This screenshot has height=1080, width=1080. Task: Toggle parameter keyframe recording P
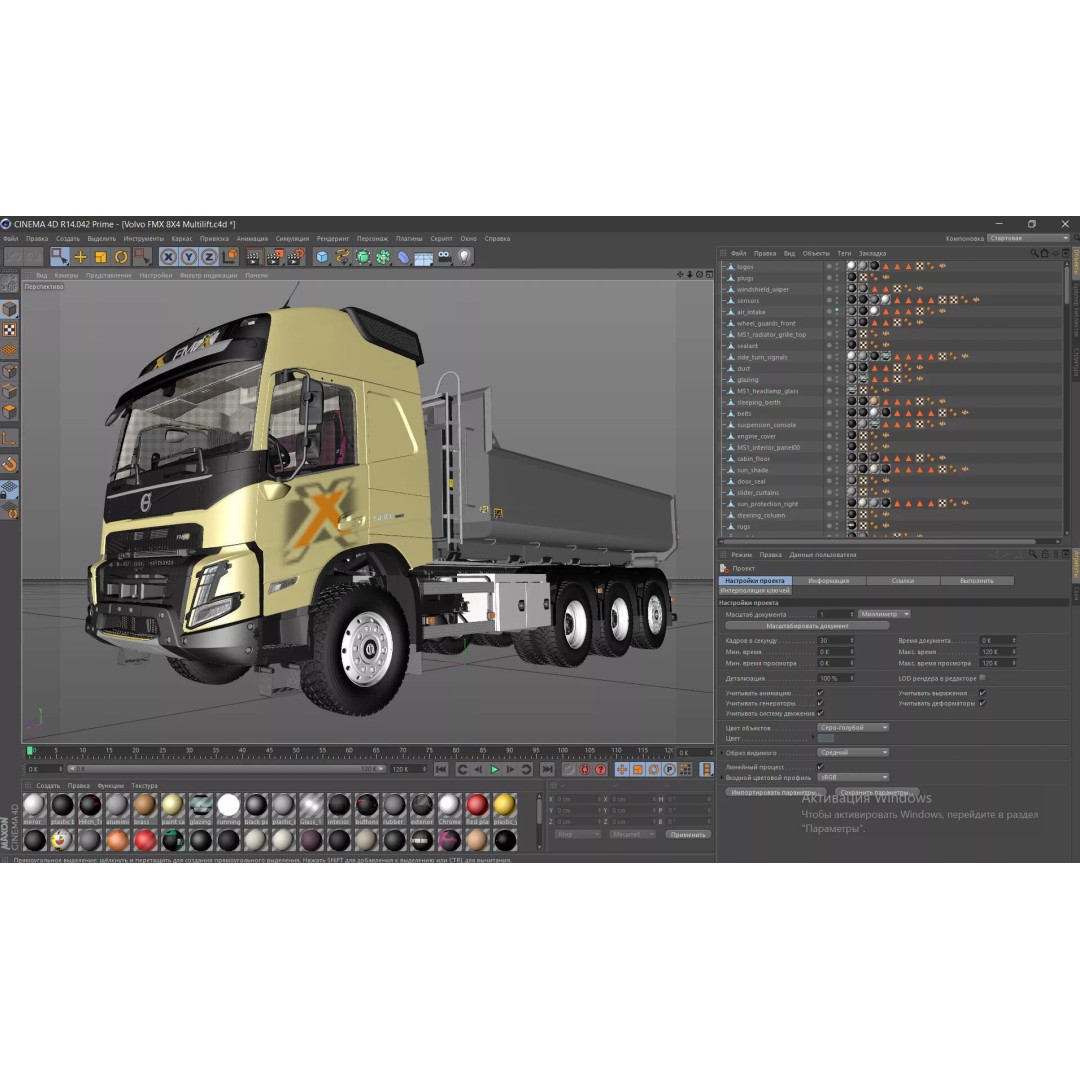tap(669, 769)
